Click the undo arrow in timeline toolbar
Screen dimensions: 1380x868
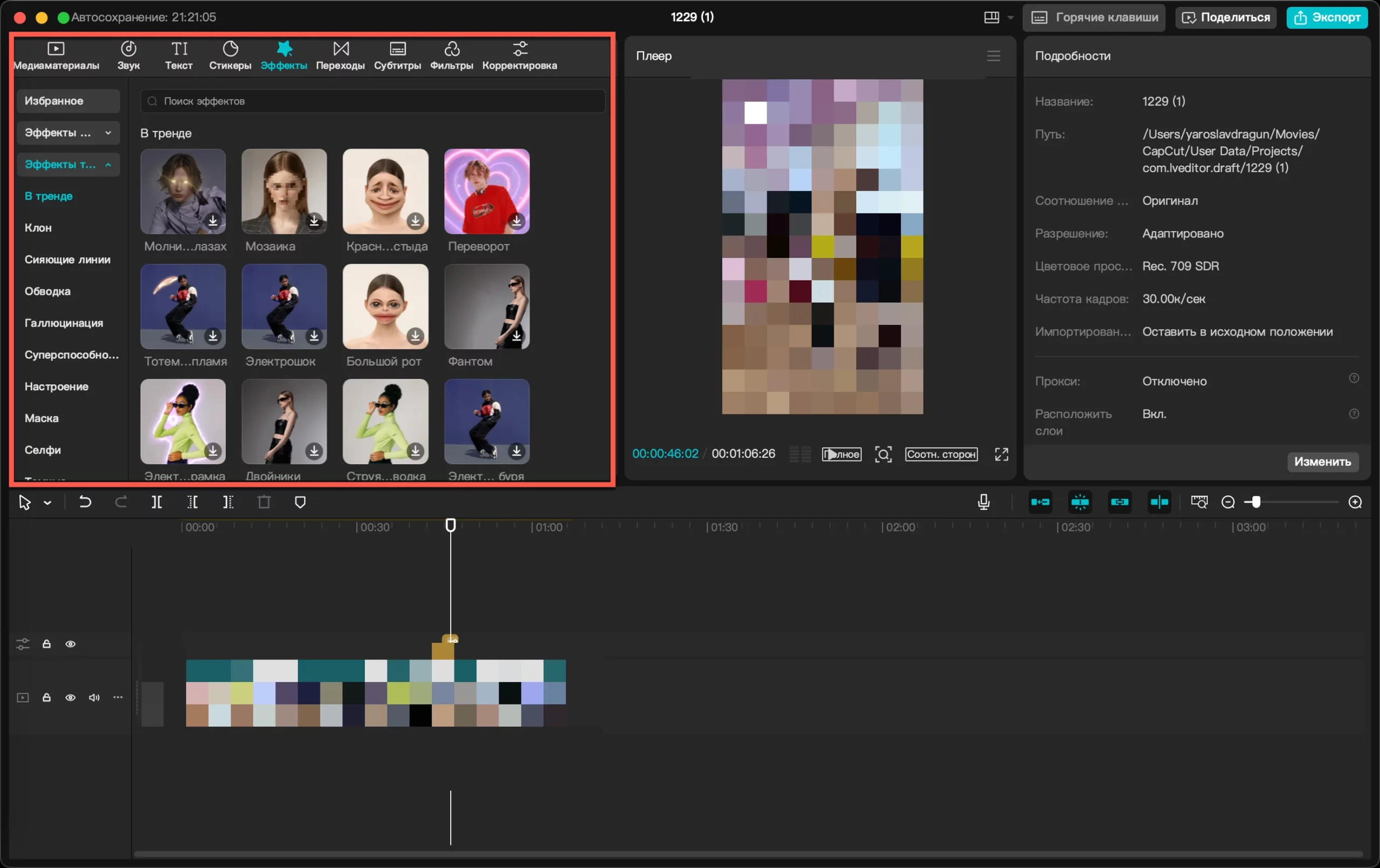point(85,503)
